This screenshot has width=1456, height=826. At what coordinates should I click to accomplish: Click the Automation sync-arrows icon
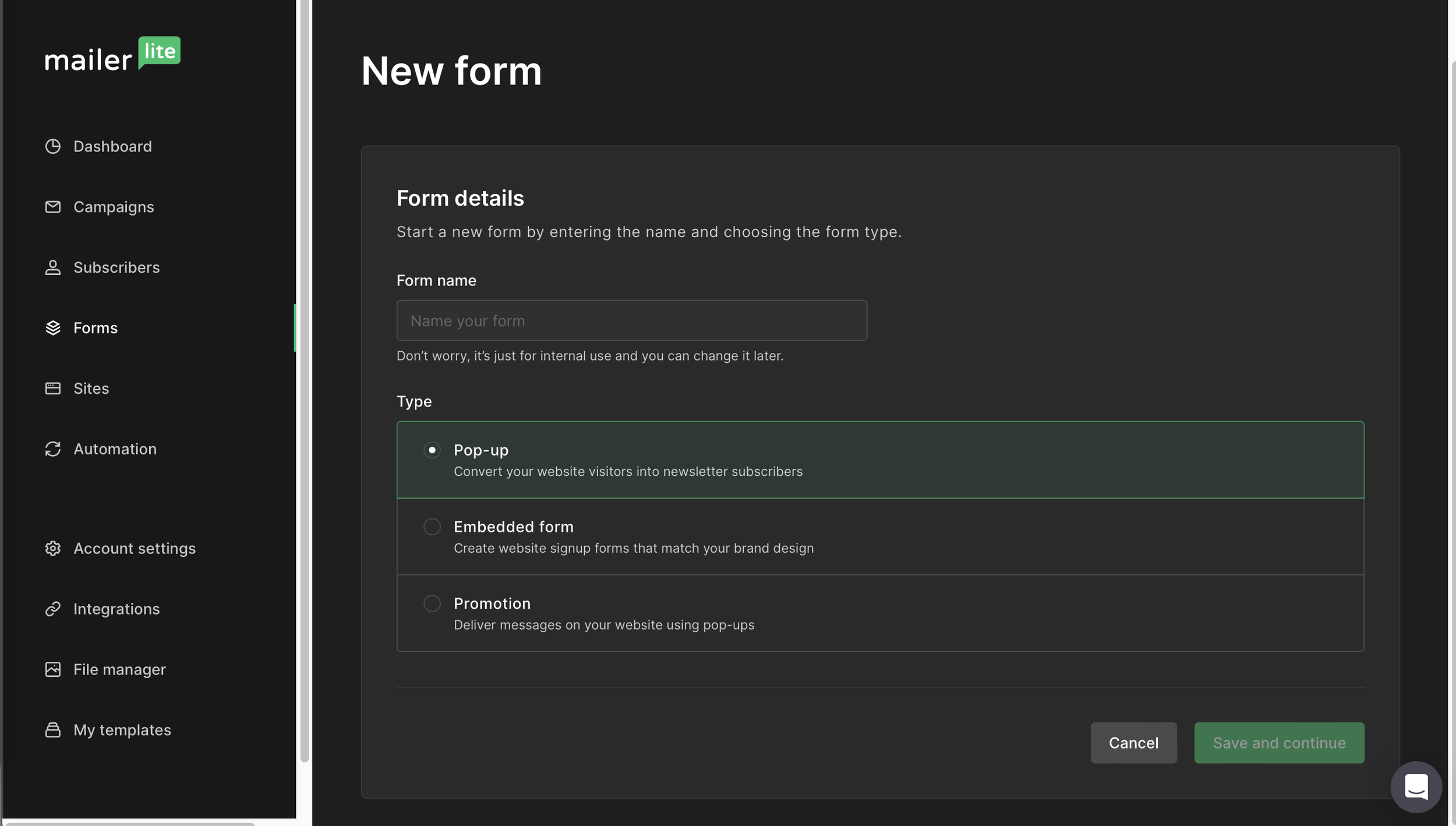[53, 449]
